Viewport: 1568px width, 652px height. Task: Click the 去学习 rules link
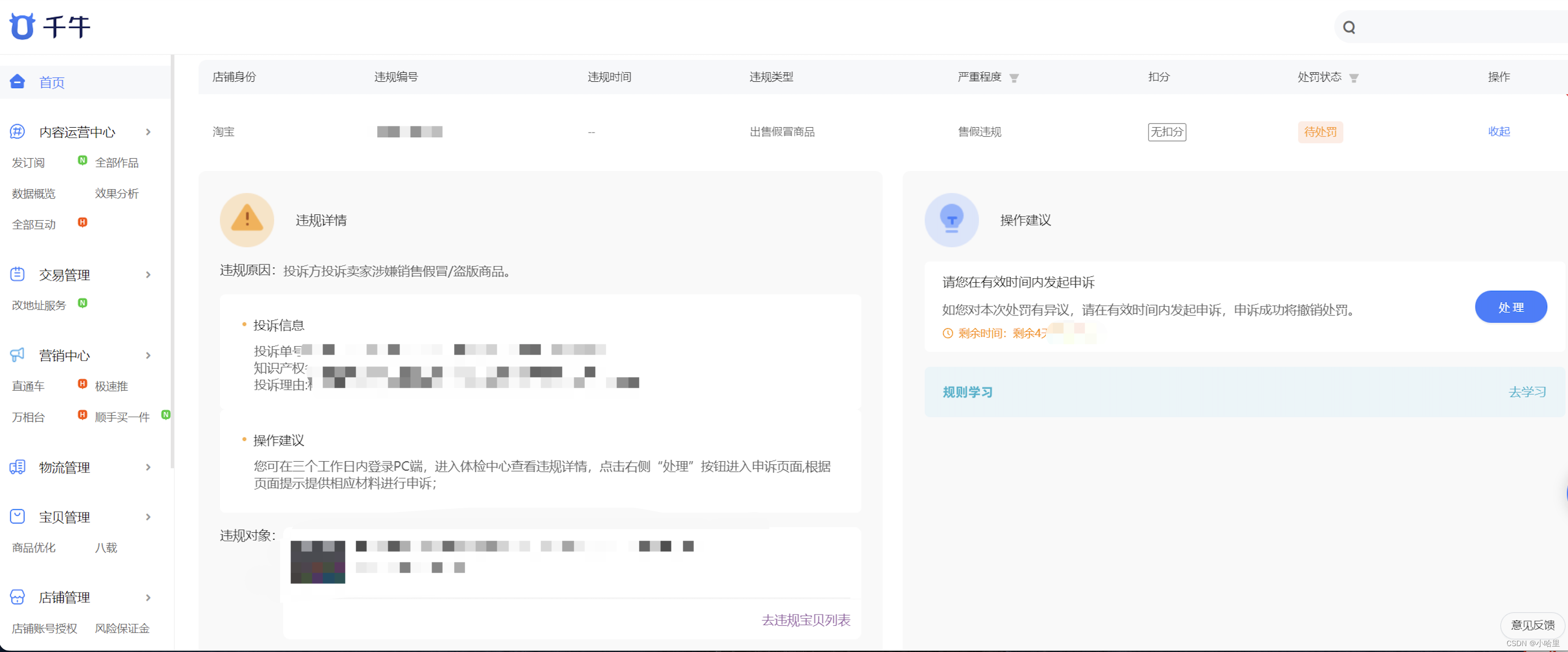[x=1527, y=392]
